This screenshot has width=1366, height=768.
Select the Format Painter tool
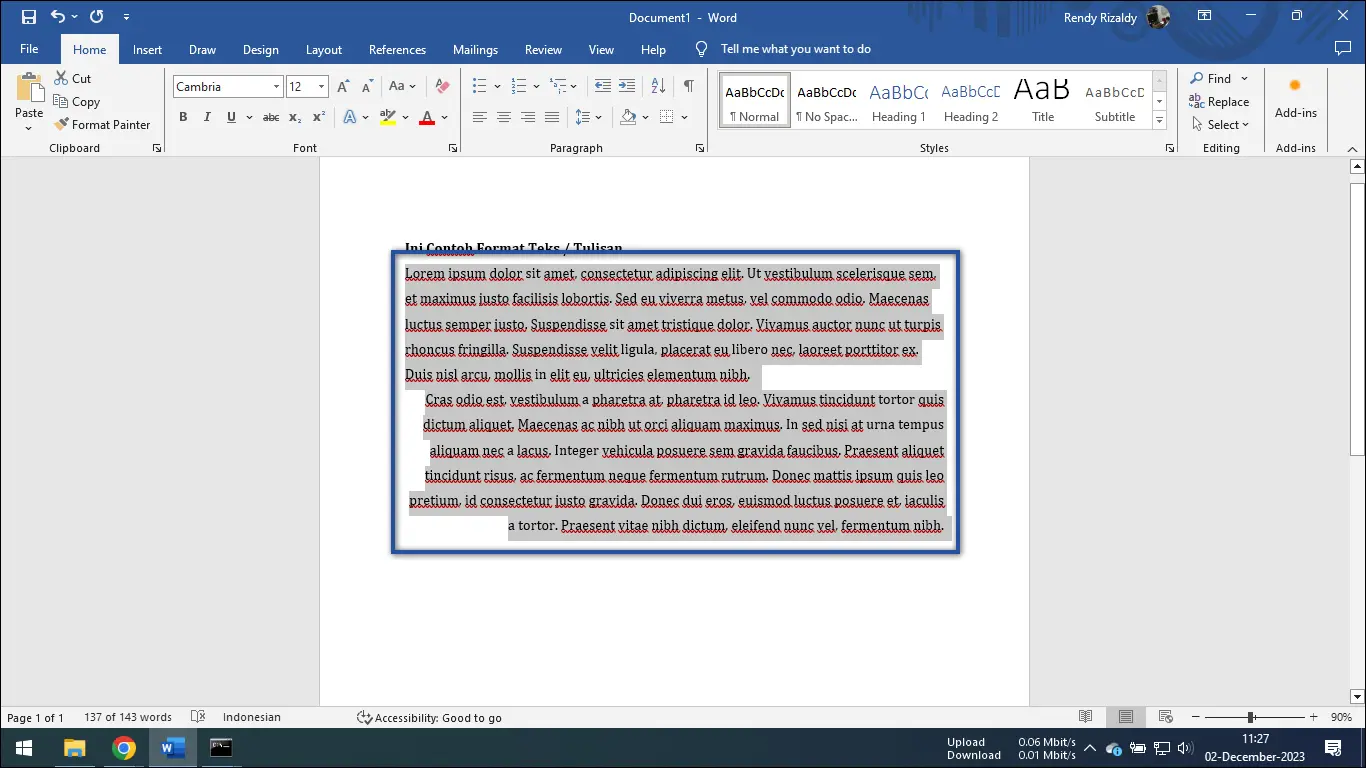[x=103, y=124]
